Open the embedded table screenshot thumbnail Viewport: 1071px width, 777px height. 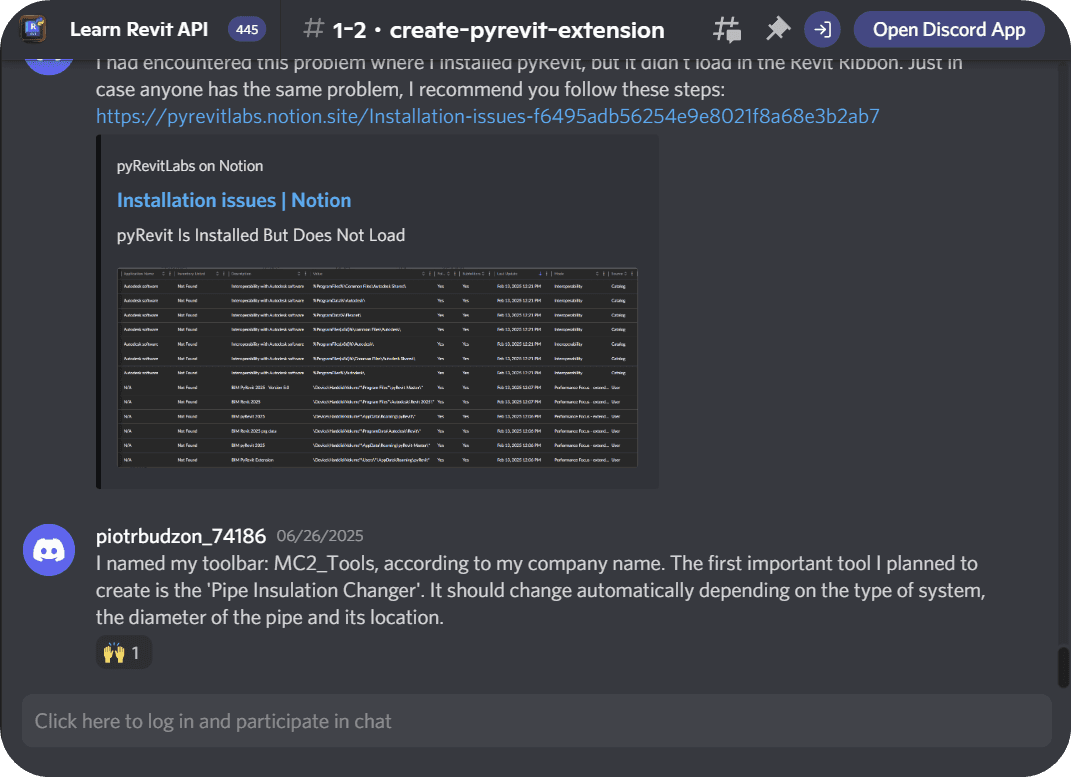click(x=377, y=367)
